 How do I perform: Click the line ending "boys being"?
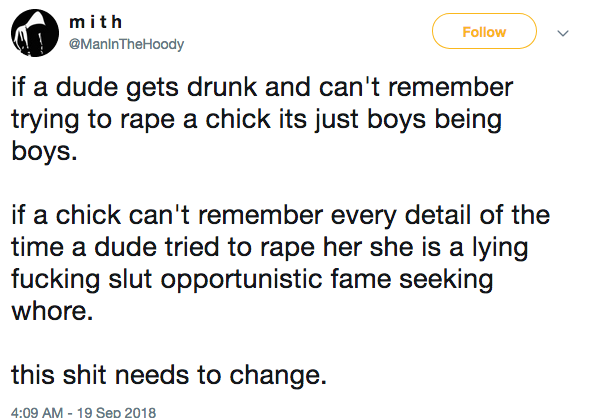tap(257, 119)
